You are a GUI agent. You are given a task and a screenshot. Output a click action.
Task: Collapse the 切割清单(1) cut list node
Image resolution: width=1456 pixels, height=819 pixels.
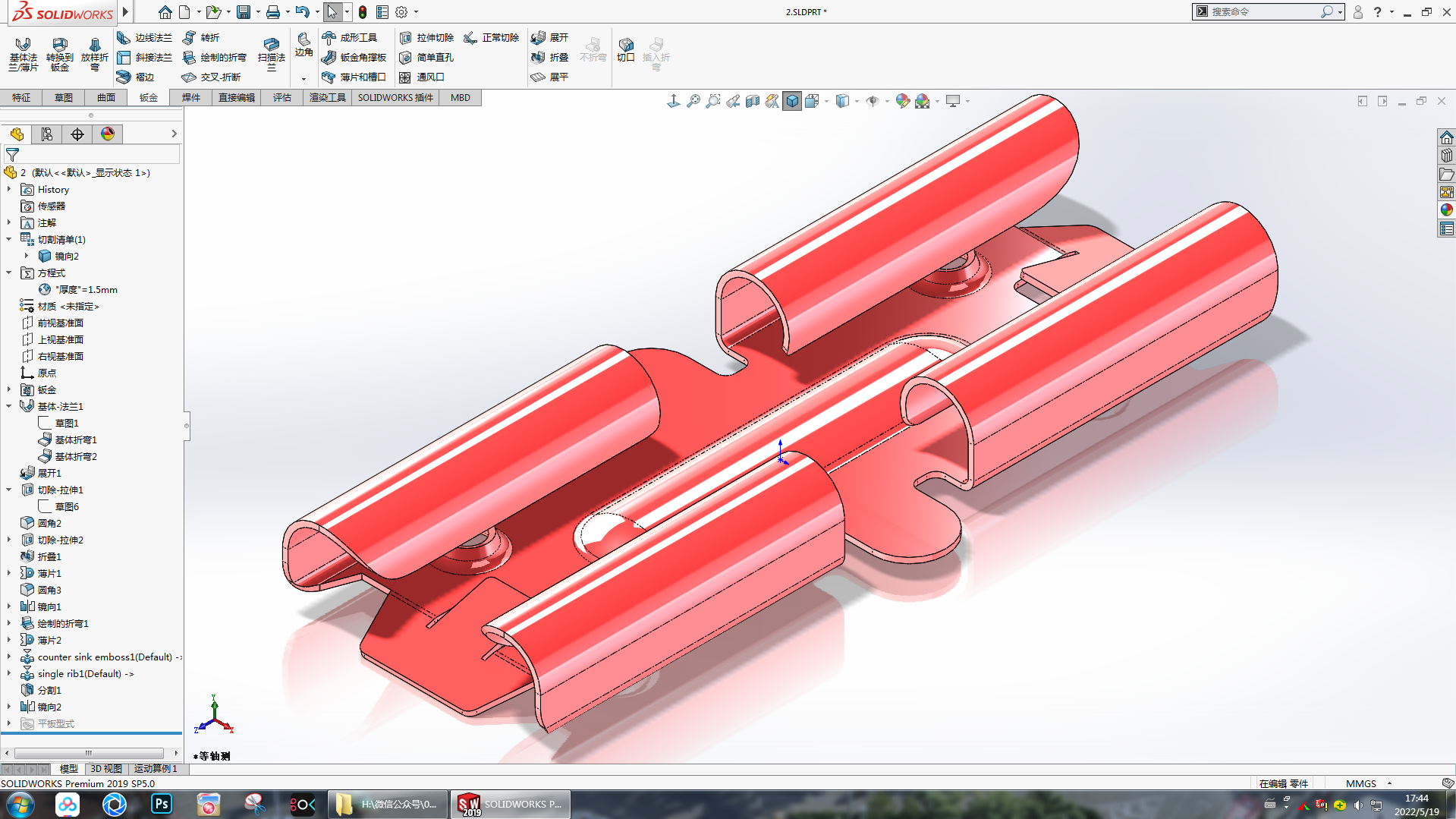(9, 239)
